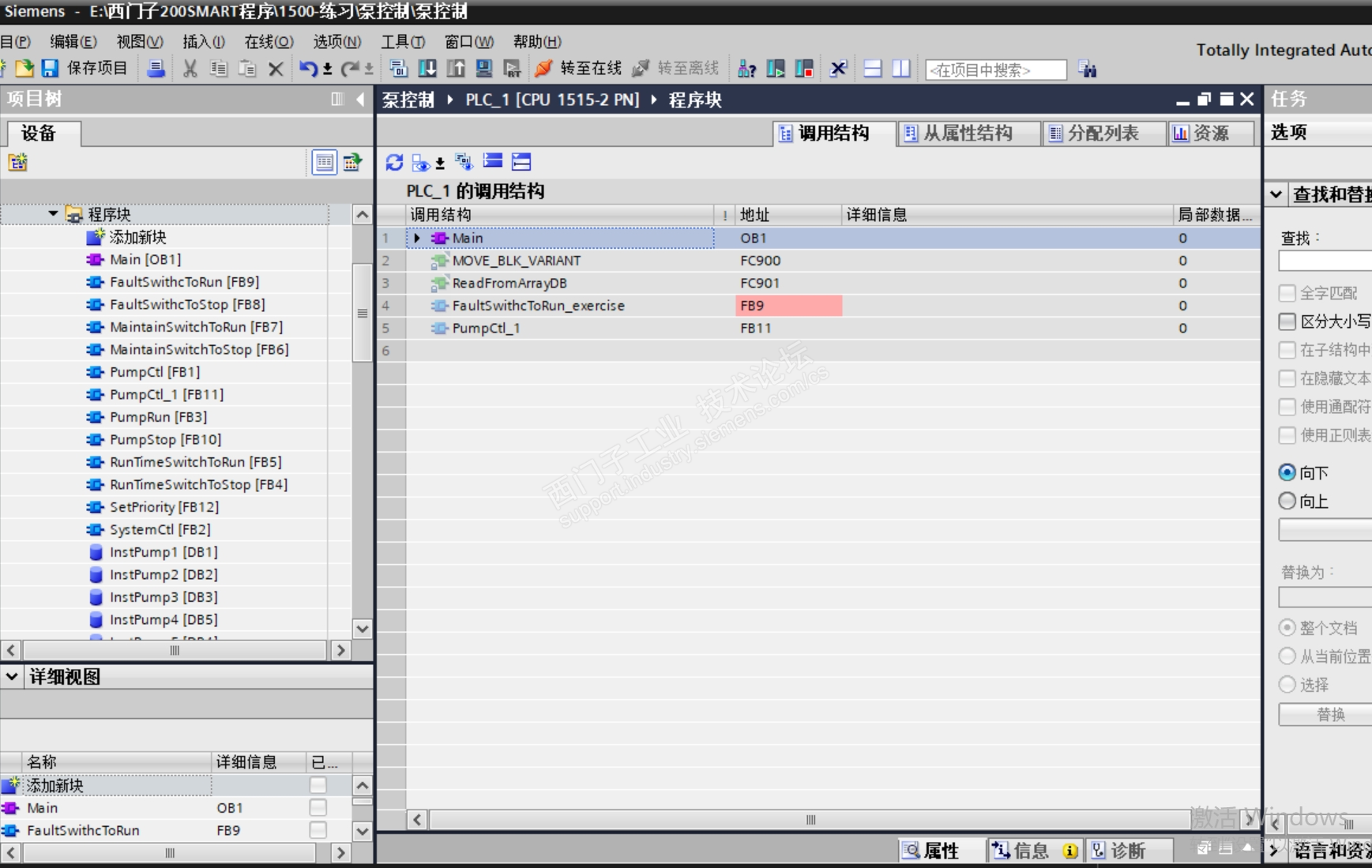Open the 编辑(E) menu
Viewport: 1372px width, 868px height.
pos(73,42)
